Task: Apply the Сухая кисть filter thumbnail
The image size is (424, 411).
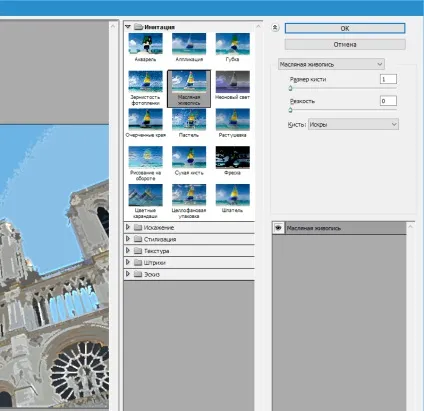Action: click(x=189, y=157)
